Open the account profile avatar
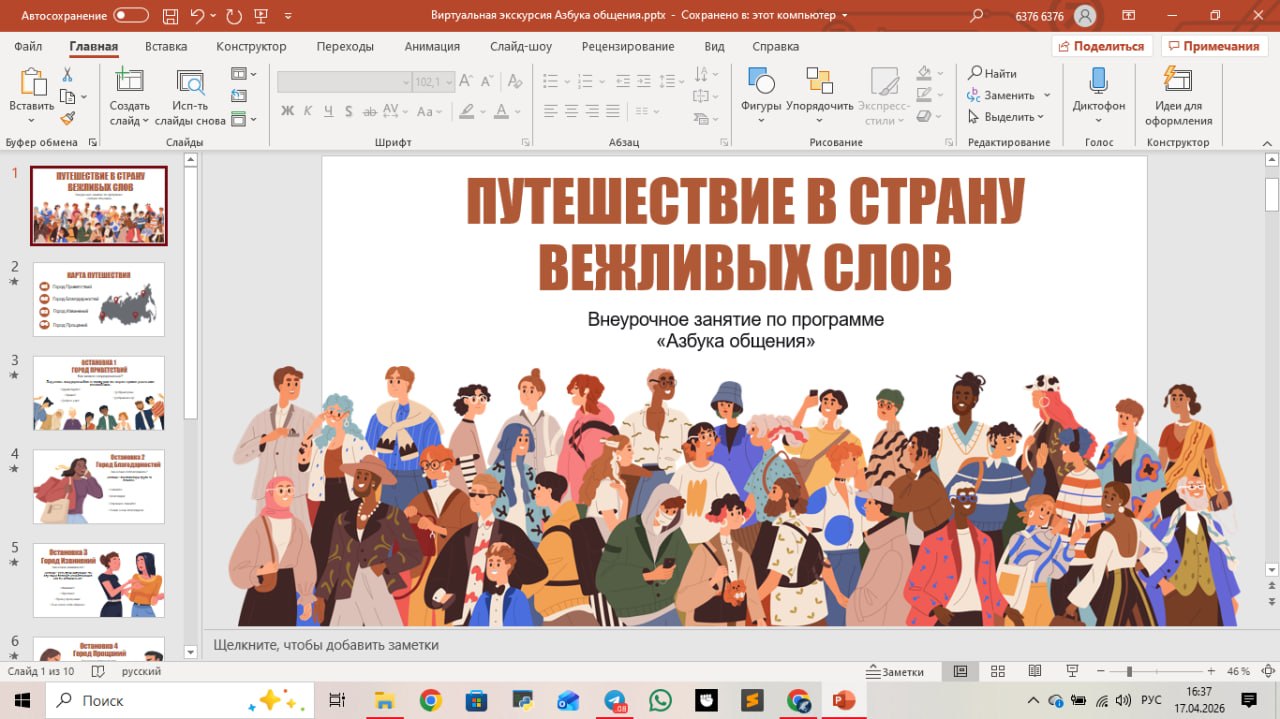 1085,16
